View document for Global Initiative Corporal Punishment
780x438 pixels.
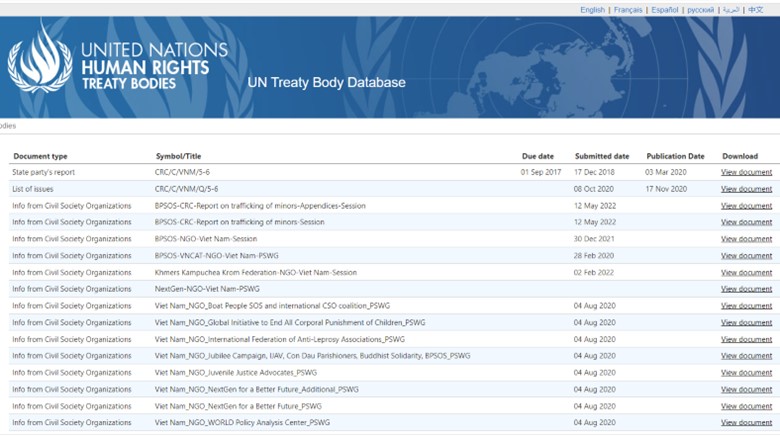click(x=747, y=323)
